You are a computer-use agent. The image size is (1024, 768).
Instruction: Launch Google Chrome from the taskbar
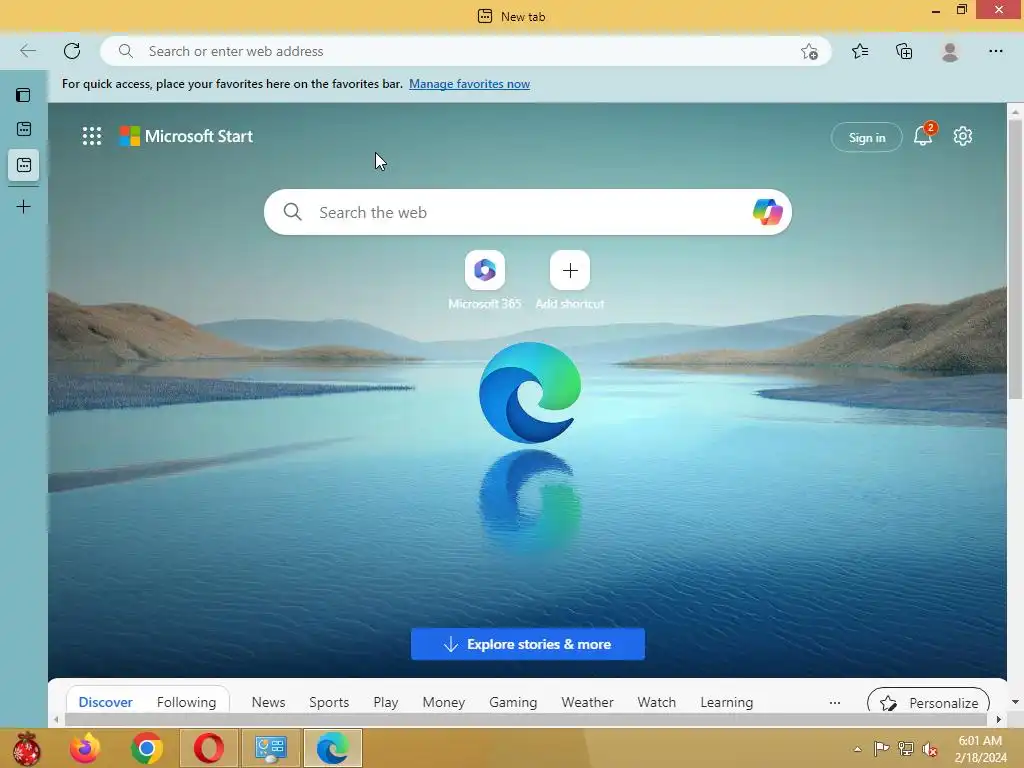coord(146,748)
